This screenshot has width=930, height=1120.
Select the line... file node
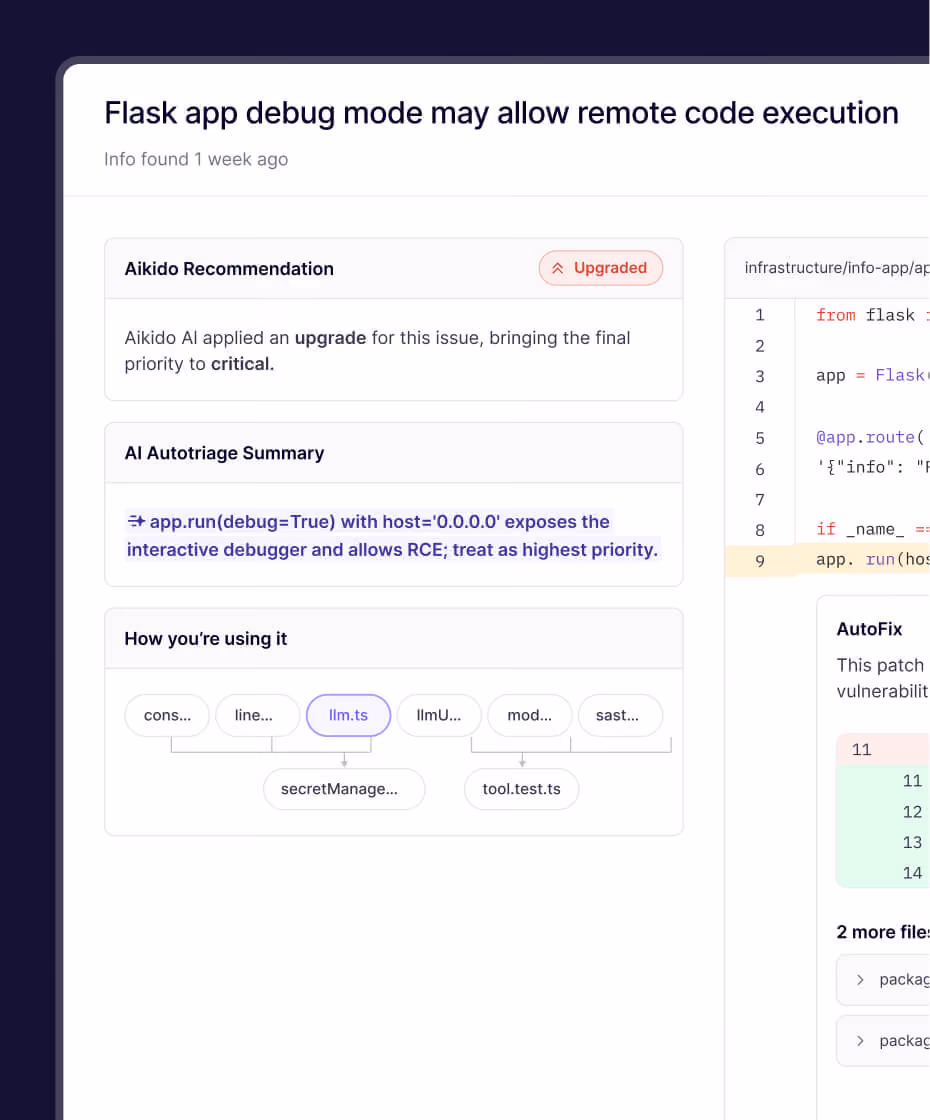[x=257, y=715]
